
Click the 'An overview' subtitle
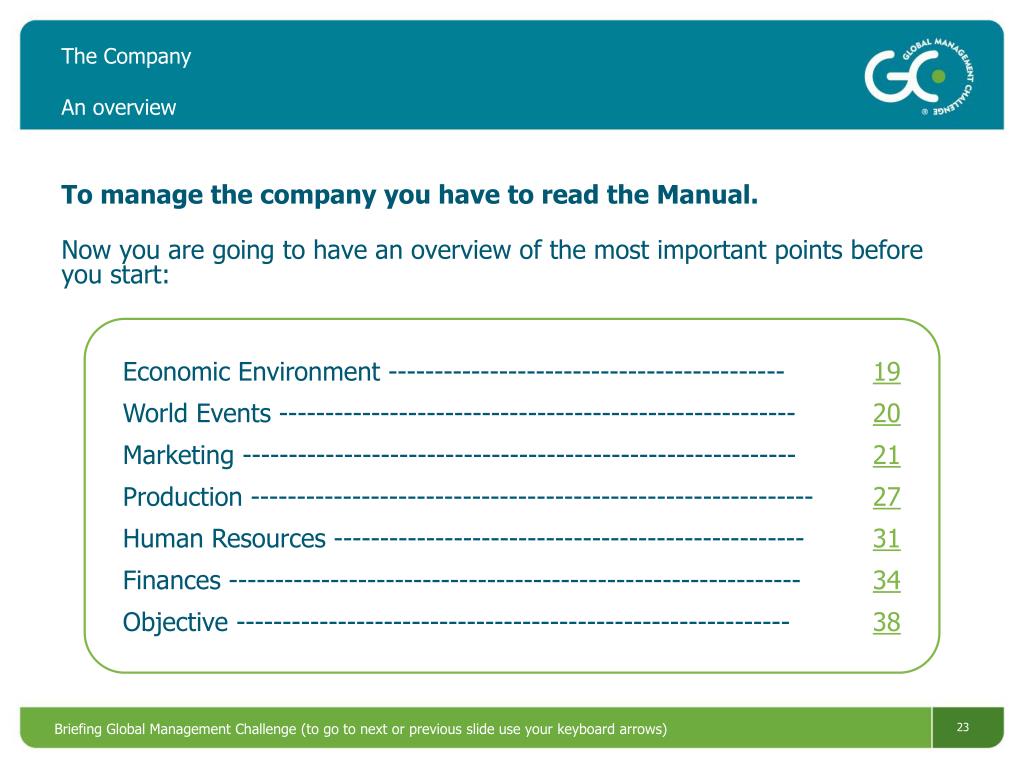click(x=118, y=107)
